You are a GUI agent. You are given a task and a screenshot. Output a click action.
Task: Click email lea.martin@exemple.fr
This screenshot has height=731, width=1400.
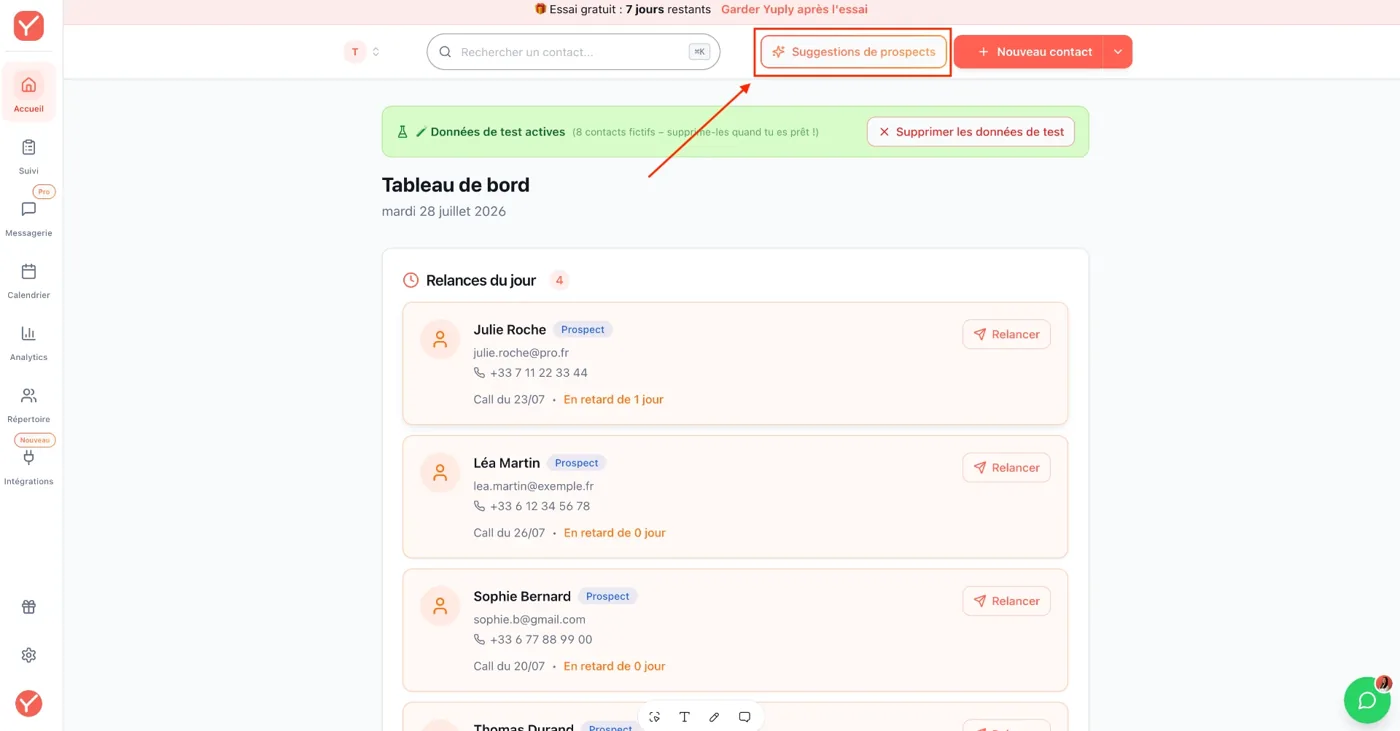tap(534, 486)
